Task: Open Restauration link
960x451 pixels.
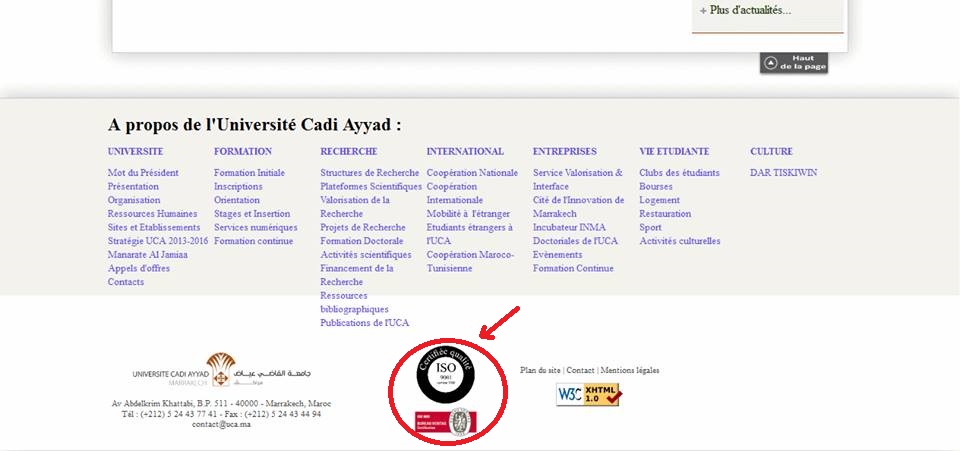Action: point(665,214)
